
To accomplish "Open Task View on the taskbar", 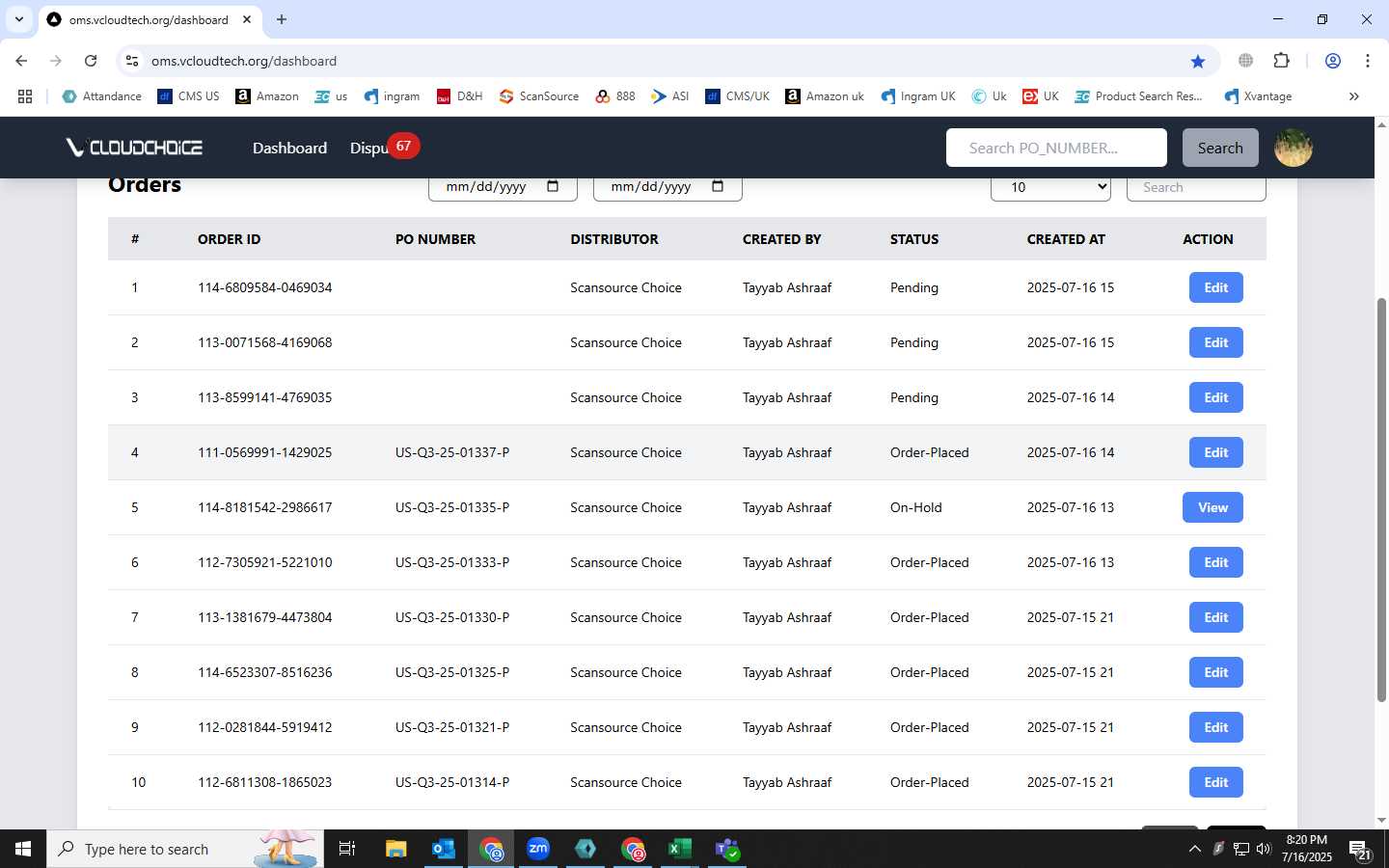I will click(x=347, y=849).
